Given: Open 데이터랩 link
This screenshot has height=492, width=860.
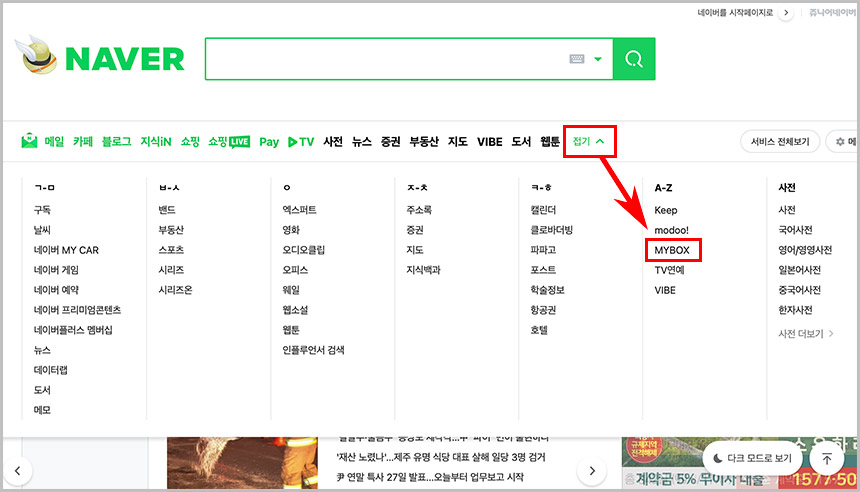Looking at the screenshot, I should pos(50,370).
